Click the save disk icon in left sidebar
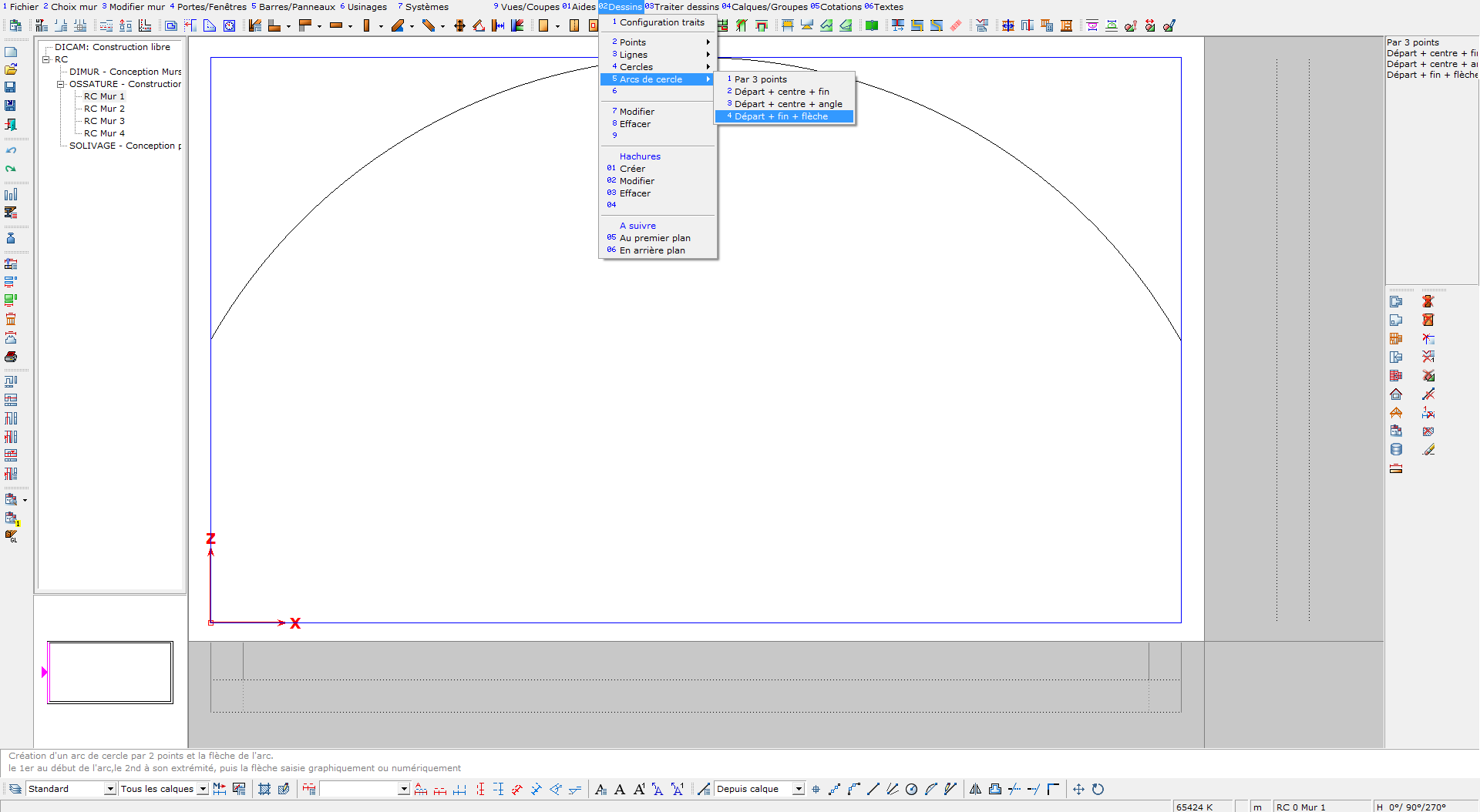Viewport: 1480px width, 812px height. [11, 87]
